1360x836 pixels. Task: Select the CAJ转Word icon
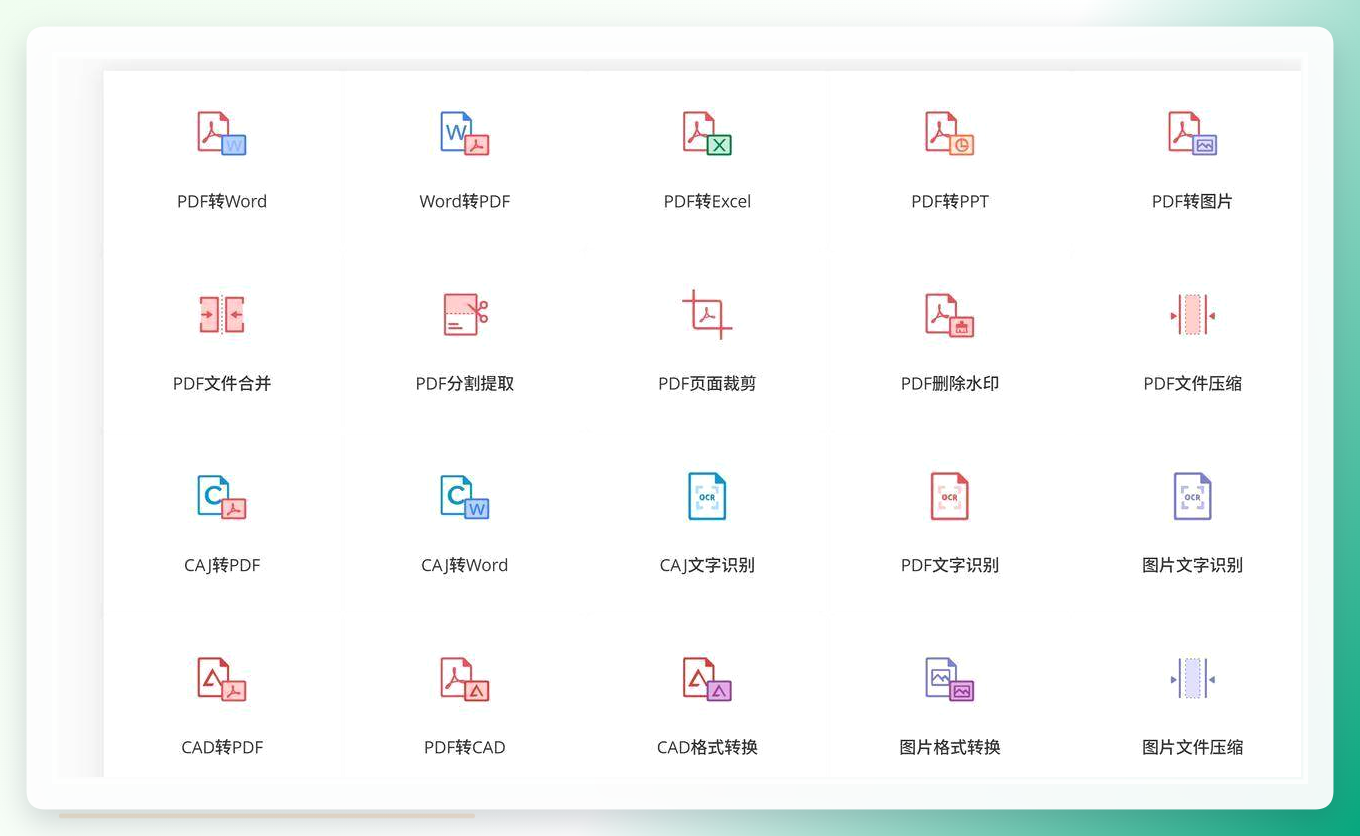465,497
